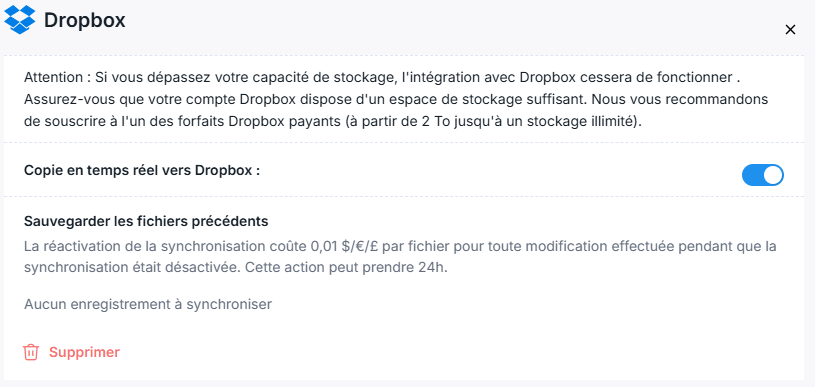Click the Dropbox logo icon
Image resolution: width=815 pixels, height=387 pixels.
tap(20, 20)
